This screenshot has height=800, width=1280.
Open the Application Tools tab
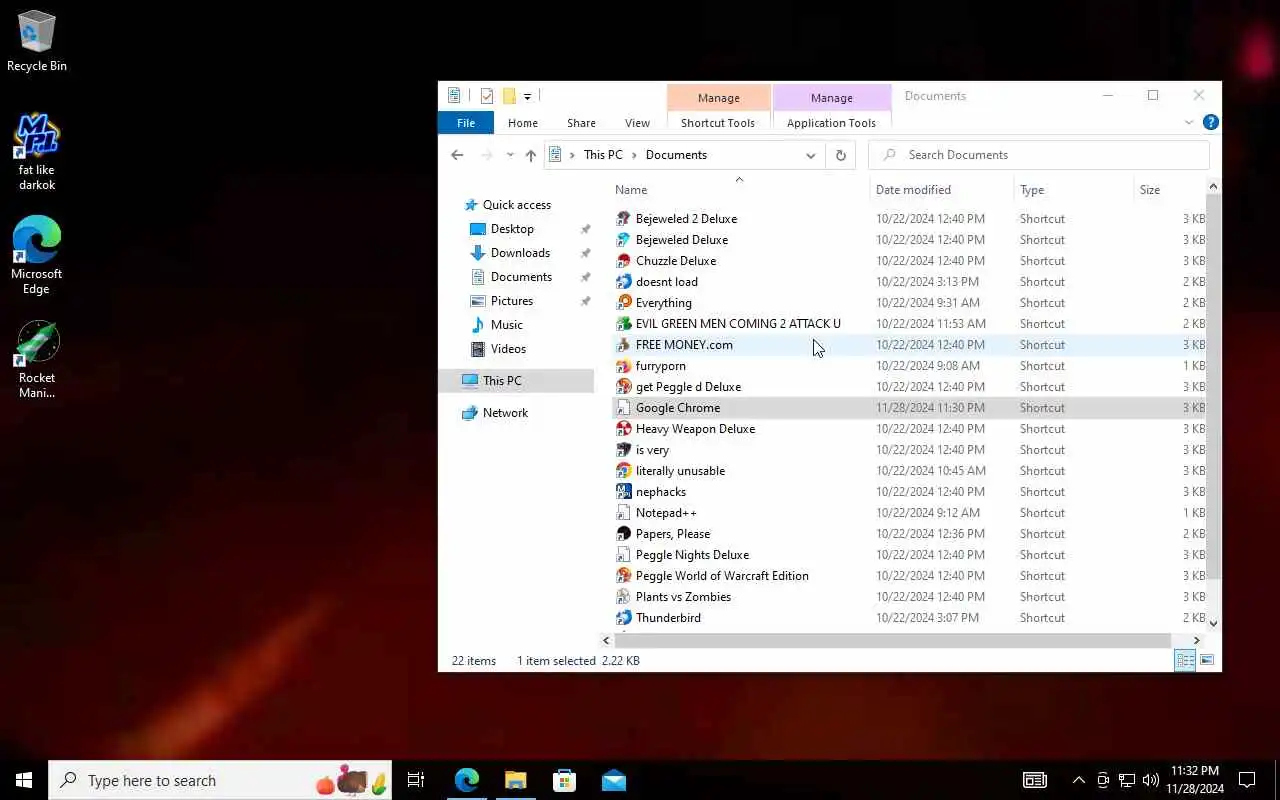831,123
